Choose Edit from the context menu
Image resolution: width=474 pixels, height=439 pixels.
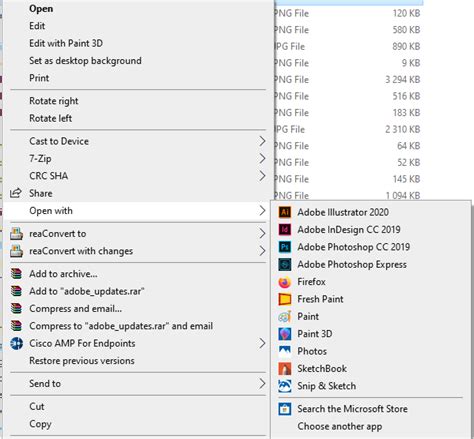click(37, 26)
